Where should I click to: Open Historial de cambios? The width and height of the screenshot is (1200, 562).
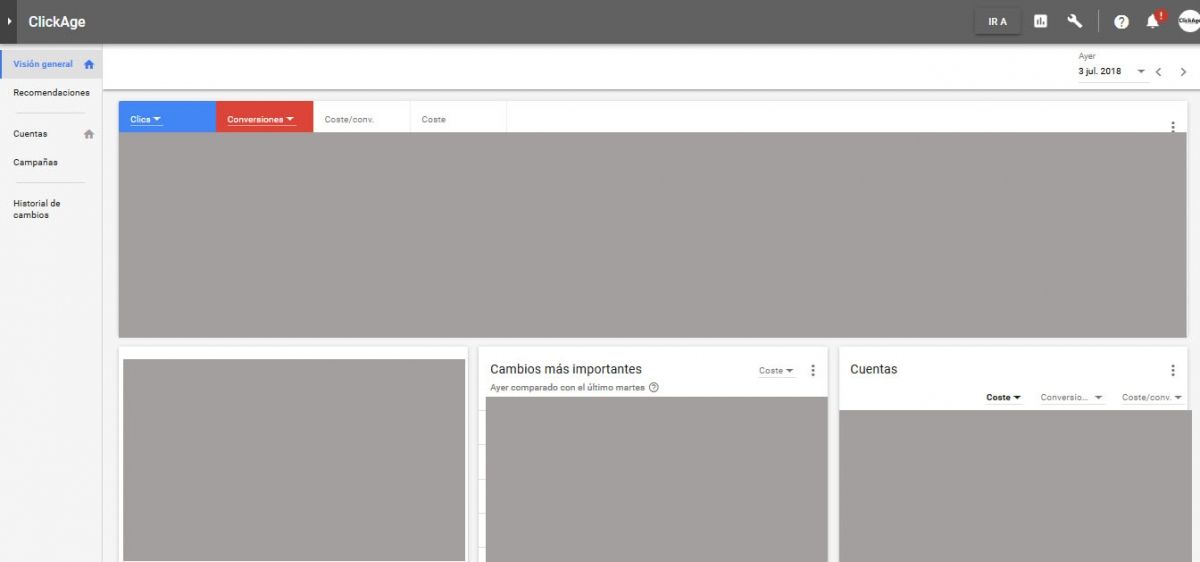[x=37, y=209]
